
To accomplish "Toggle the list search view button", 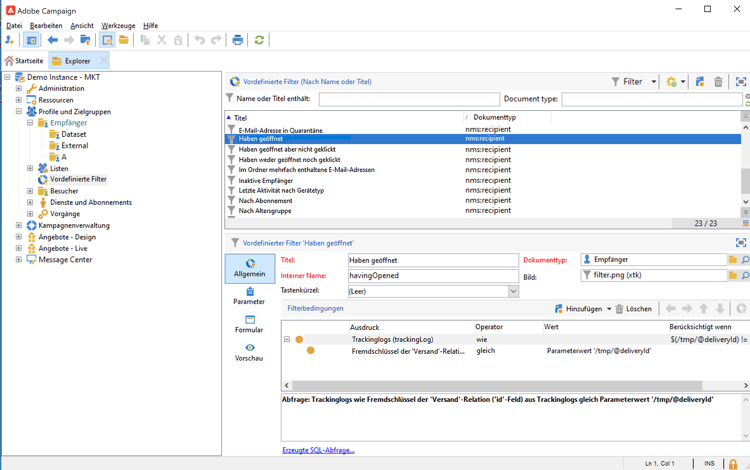I will pos(108,40).
